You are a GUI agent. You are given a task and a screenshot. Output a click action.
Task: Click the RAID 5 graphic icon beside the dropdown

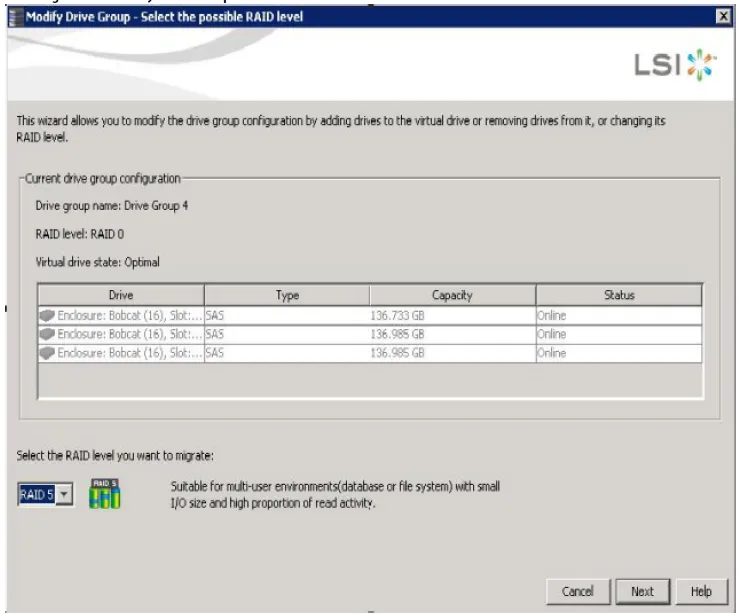(104, 494)
